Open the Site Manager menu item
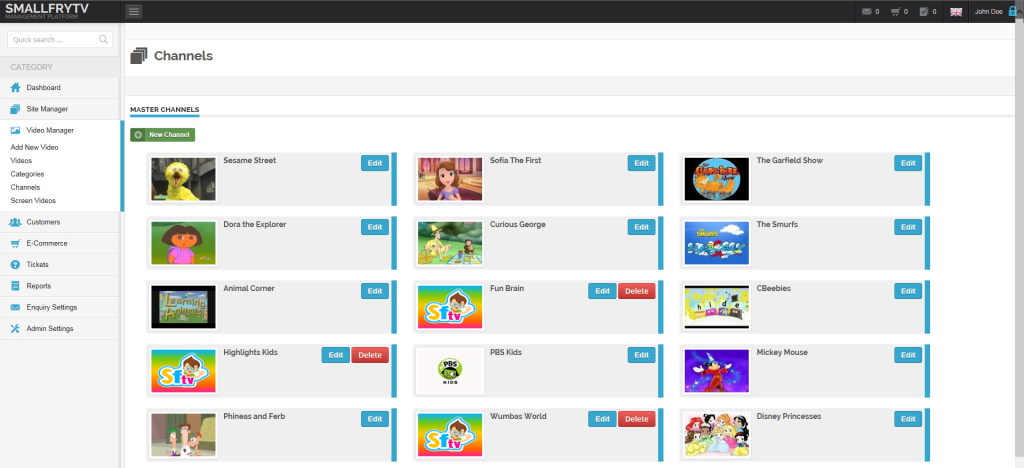The image size is (1024, 468). point(59,109)
